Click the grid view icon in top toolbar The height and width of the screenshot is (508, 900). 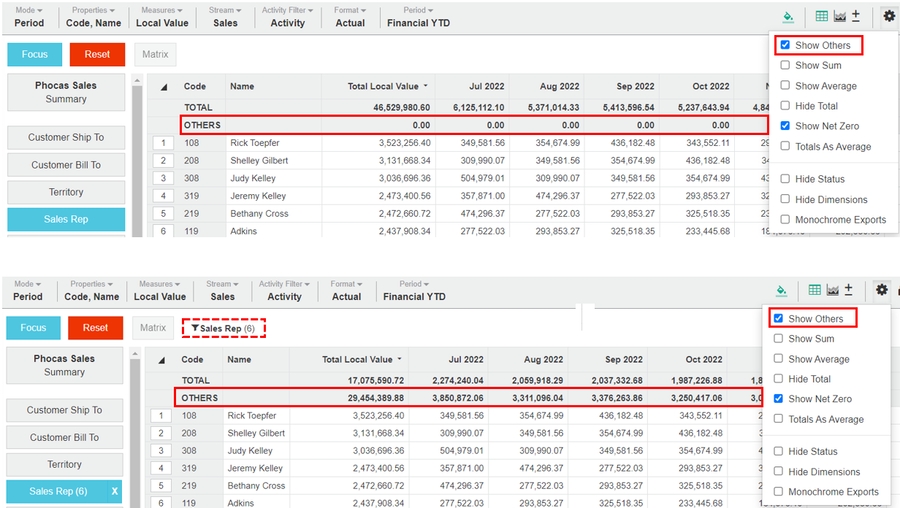pos(821,17)
